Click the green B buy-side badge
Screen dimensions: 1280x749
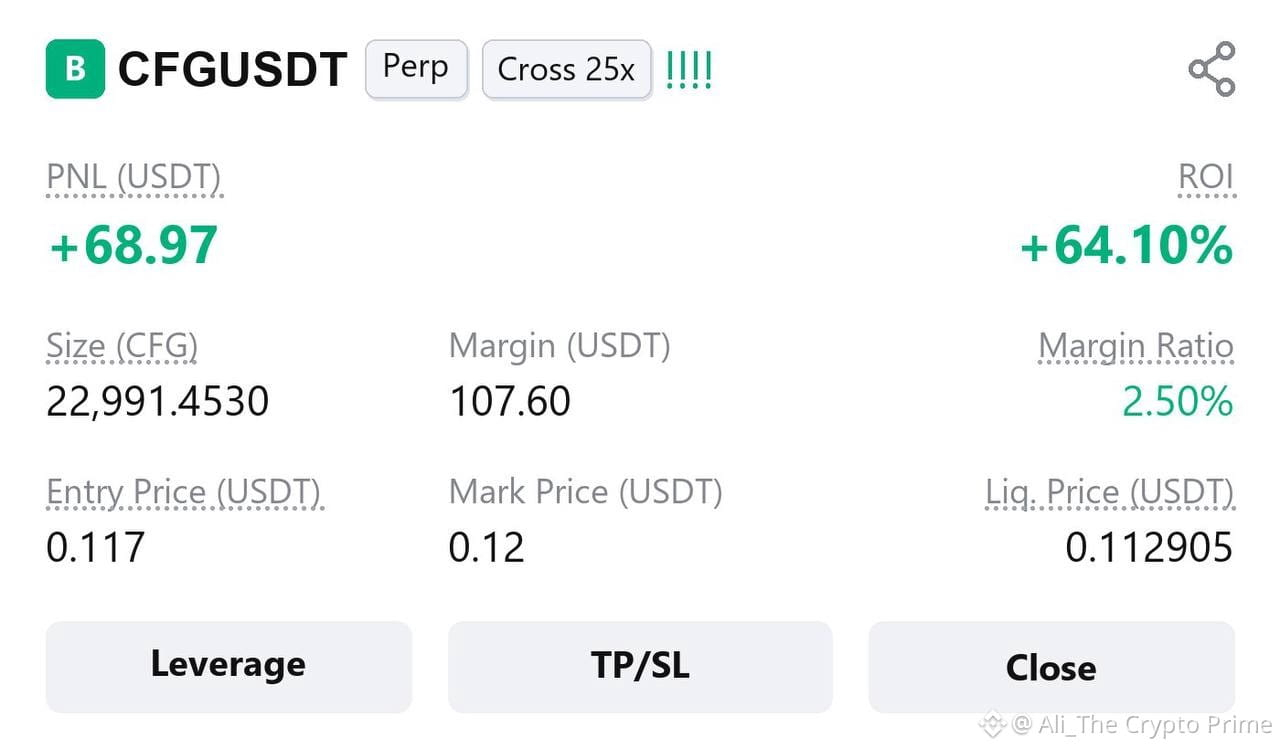(75, 69)
